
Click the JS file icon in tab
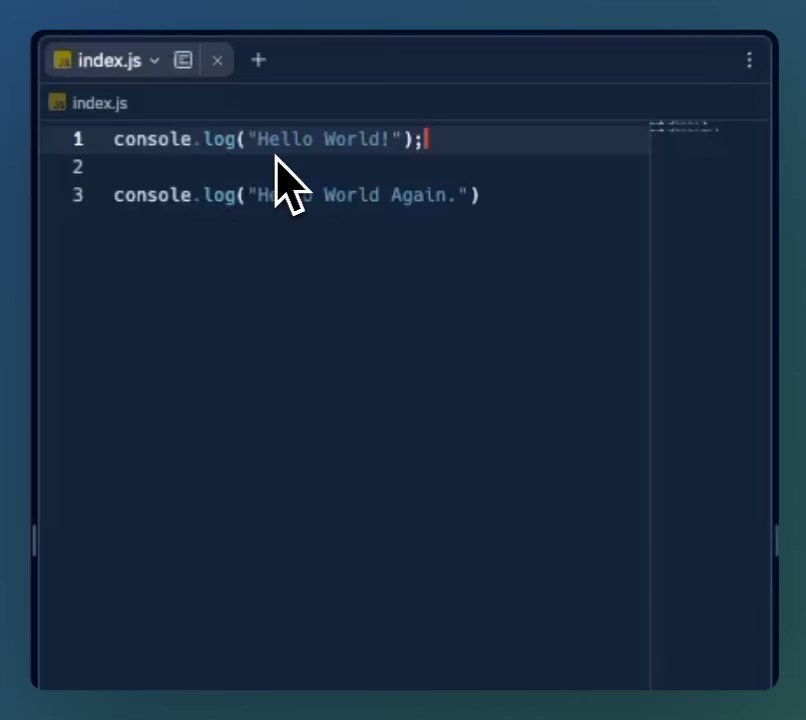pyautogui.click(x=63, y=60)
